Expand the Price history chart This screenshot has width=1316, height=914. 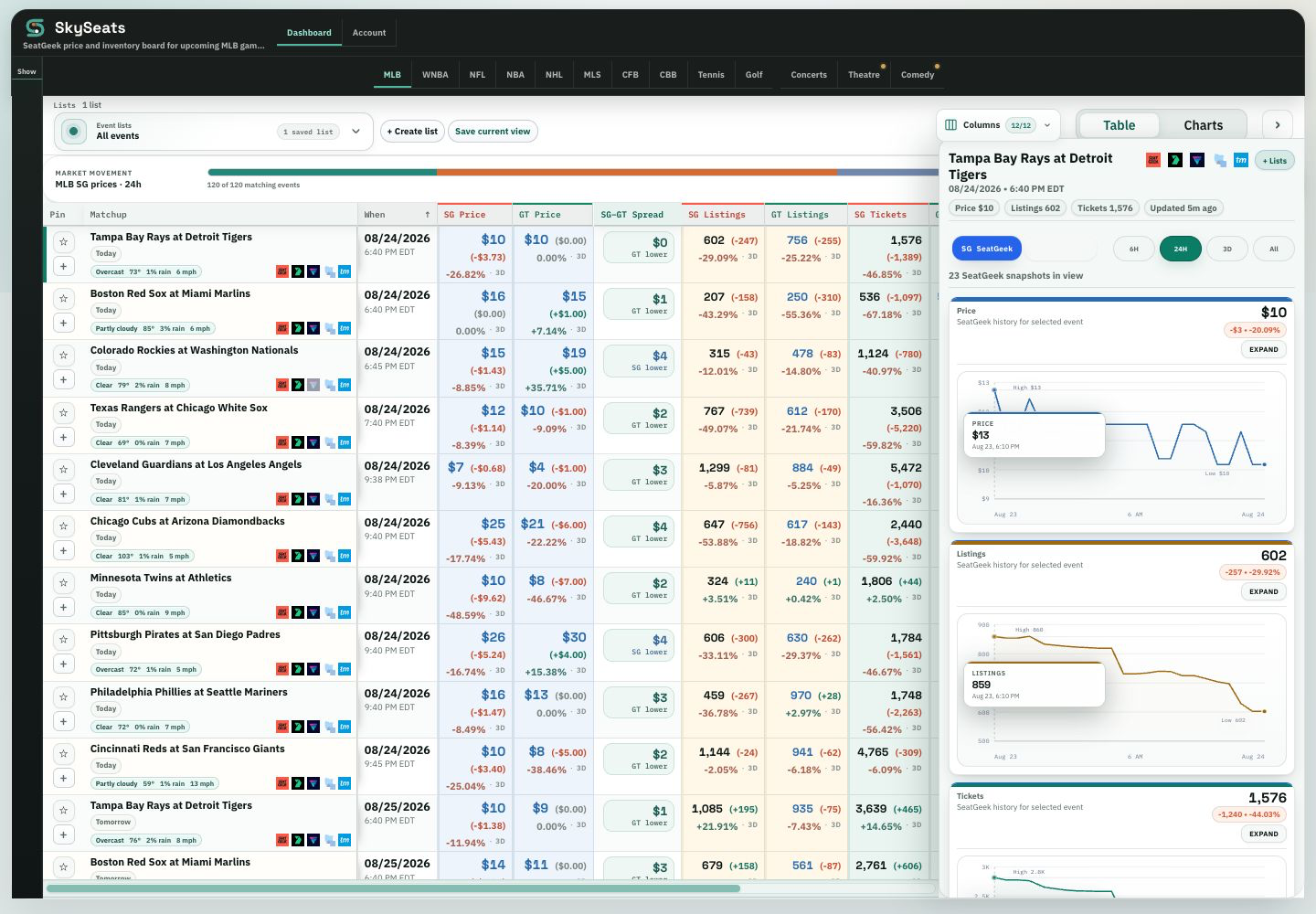click(x=1264, y=349)
